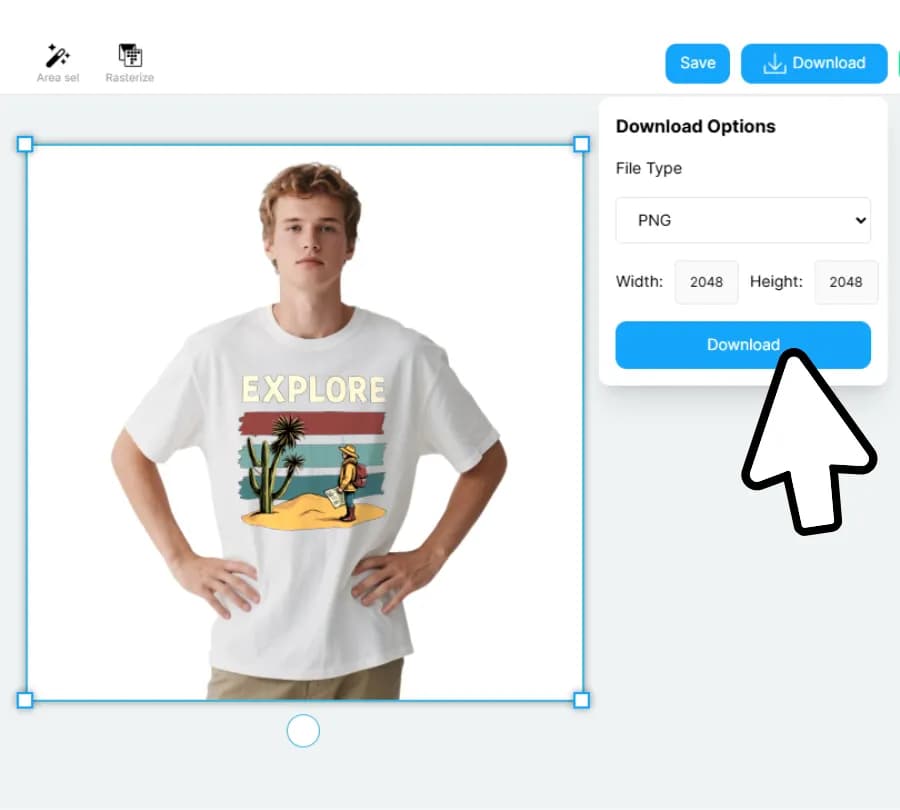Click the top-left selection handle of the image
900x810 pixels.
pyautogui.click(x=25, y=144)
